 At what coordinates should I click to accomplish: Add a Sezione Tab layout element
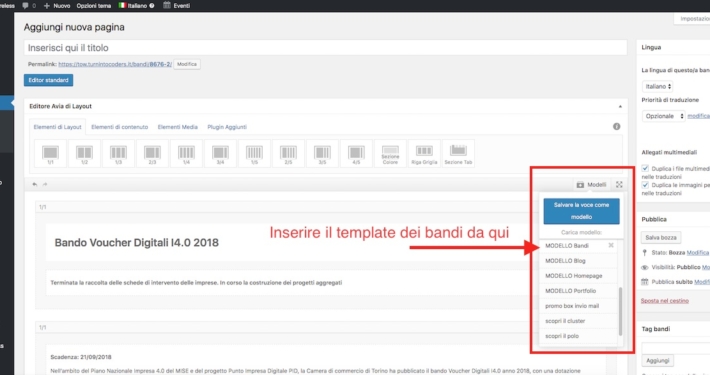458,154
